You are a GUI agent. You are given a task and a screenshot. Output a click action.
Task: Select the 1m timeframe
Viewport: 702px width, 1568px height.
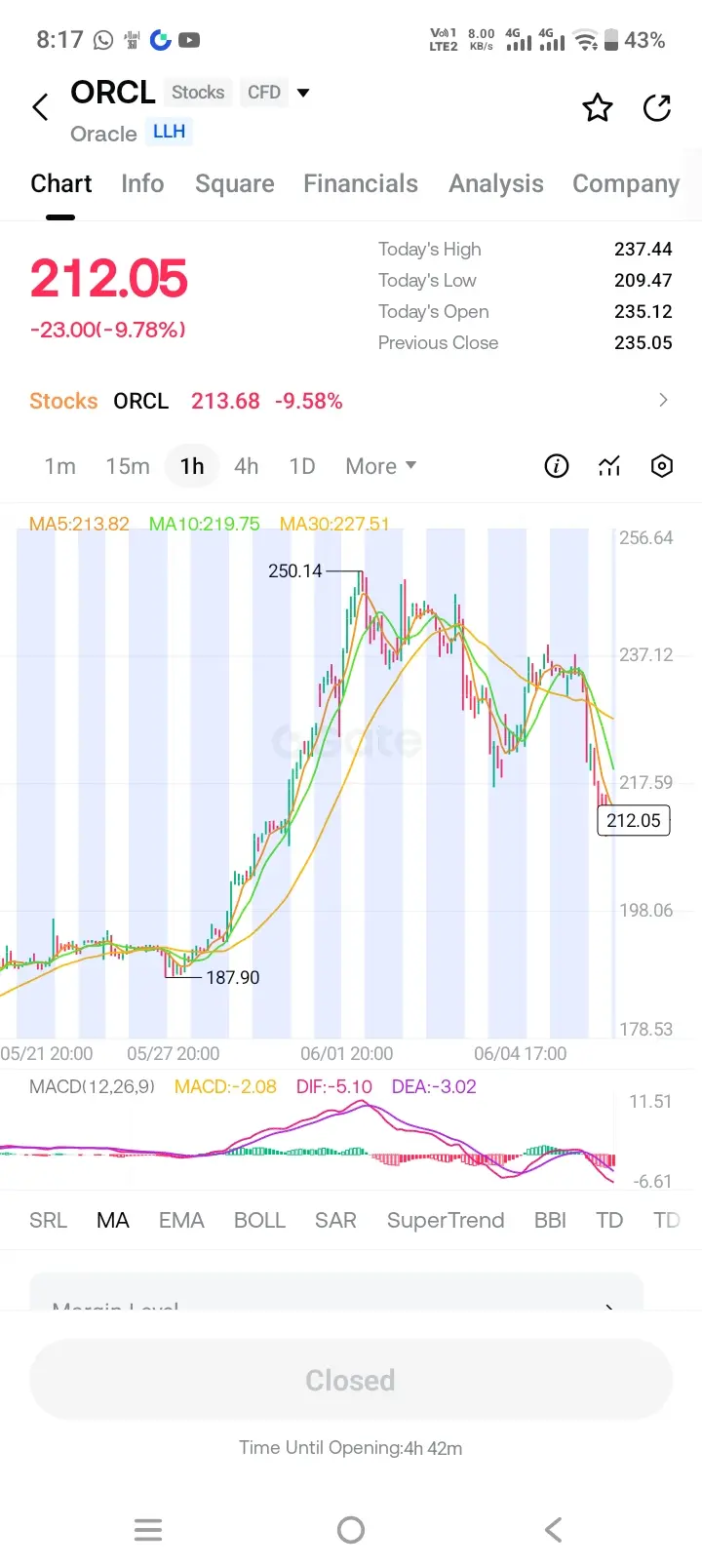tap(59, 466)
